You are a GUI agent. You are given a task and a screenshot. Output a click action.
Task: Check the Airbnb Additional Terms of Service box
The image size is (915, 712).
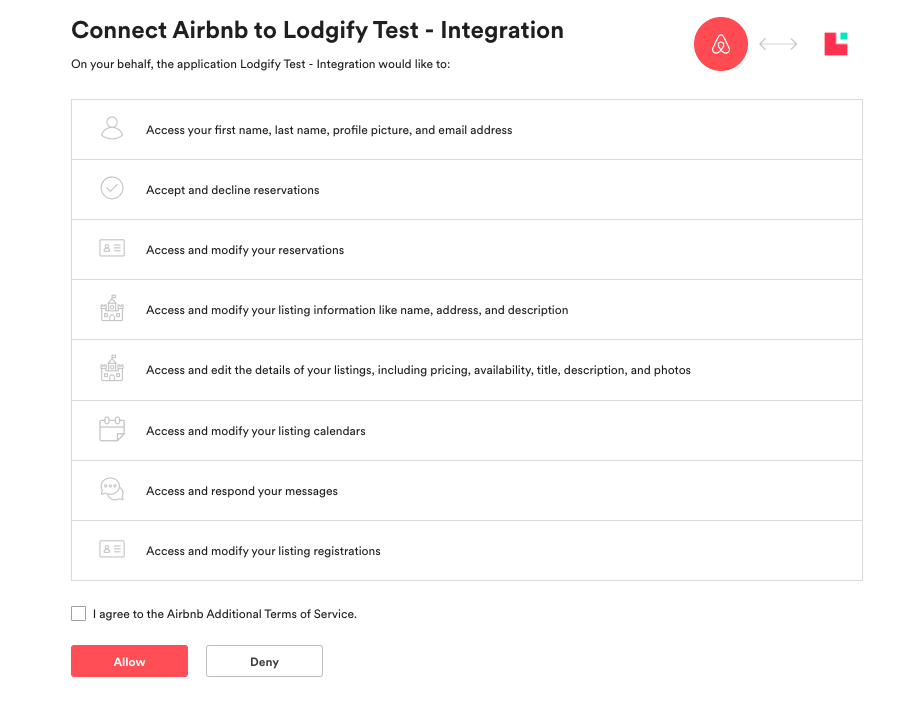(79, 613)
